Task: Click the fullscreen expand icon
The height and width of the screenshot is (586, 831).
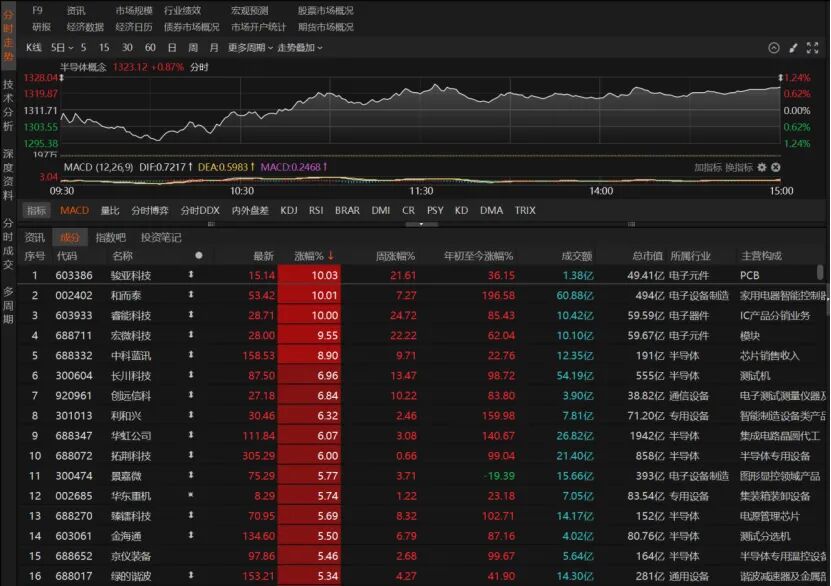Action: pyautogui.click(x=813, y=48)
